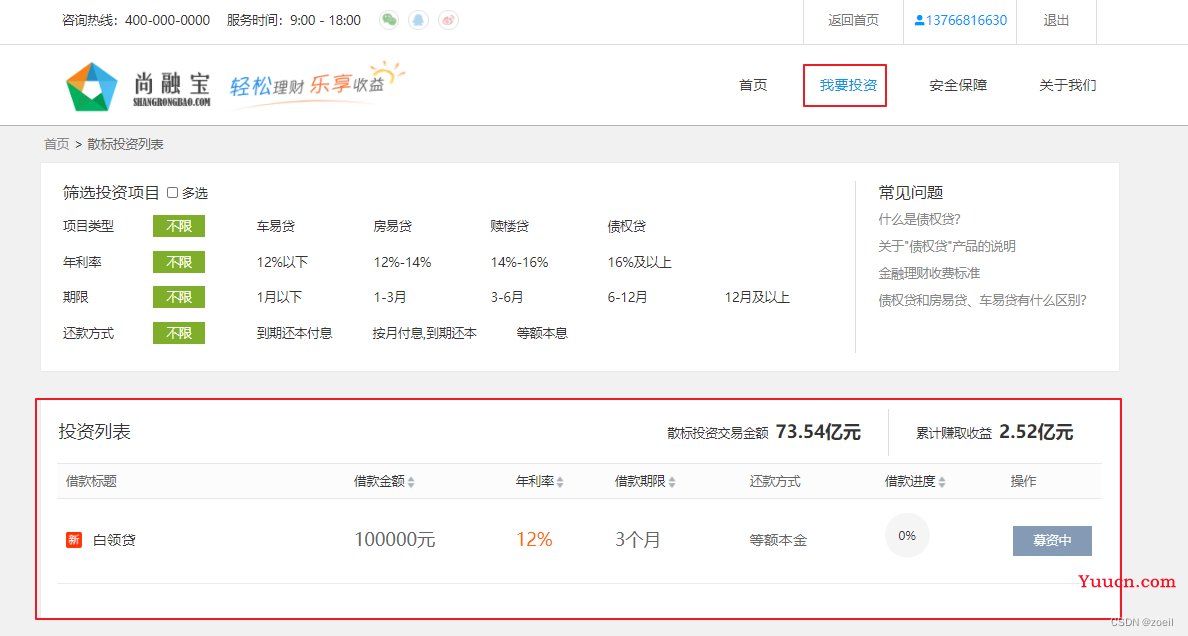Screen dimensions: 1188x636
Task: Sort list by 借款进度 arrows
Action: 942,482
